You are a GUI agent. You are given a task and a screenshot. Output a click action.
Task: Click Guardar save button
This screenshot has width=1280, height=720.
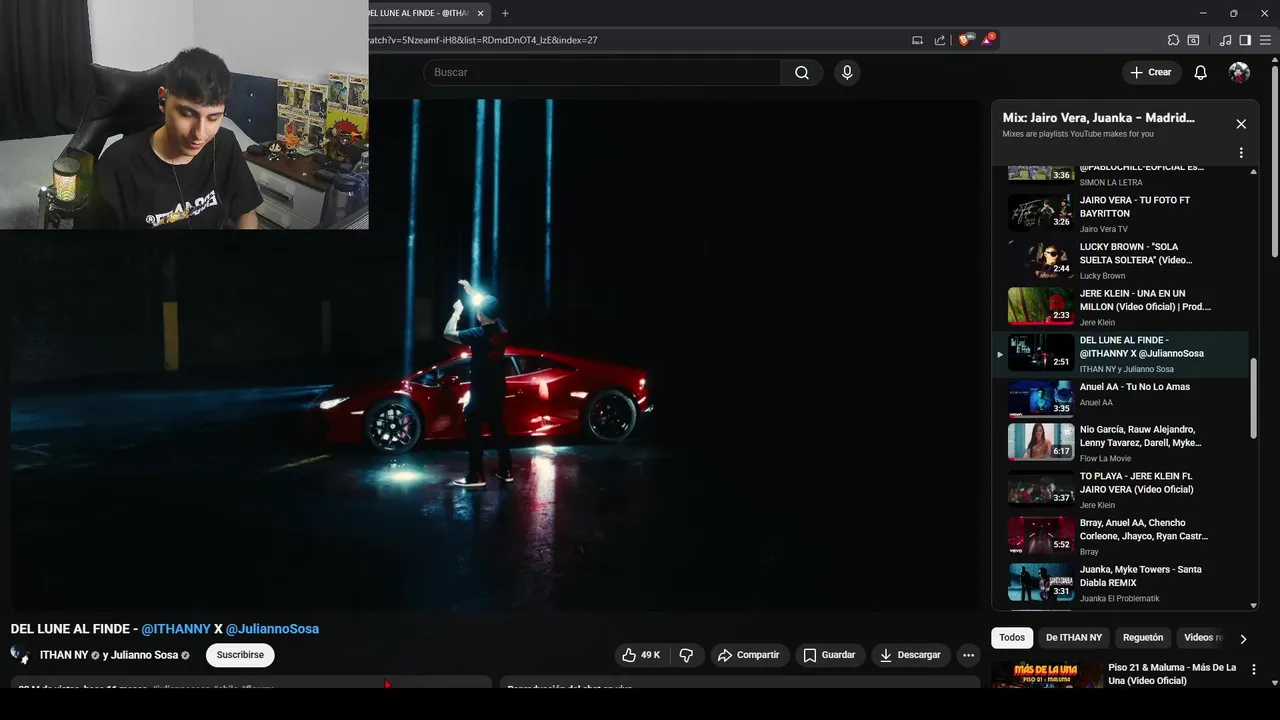(830, 655)
